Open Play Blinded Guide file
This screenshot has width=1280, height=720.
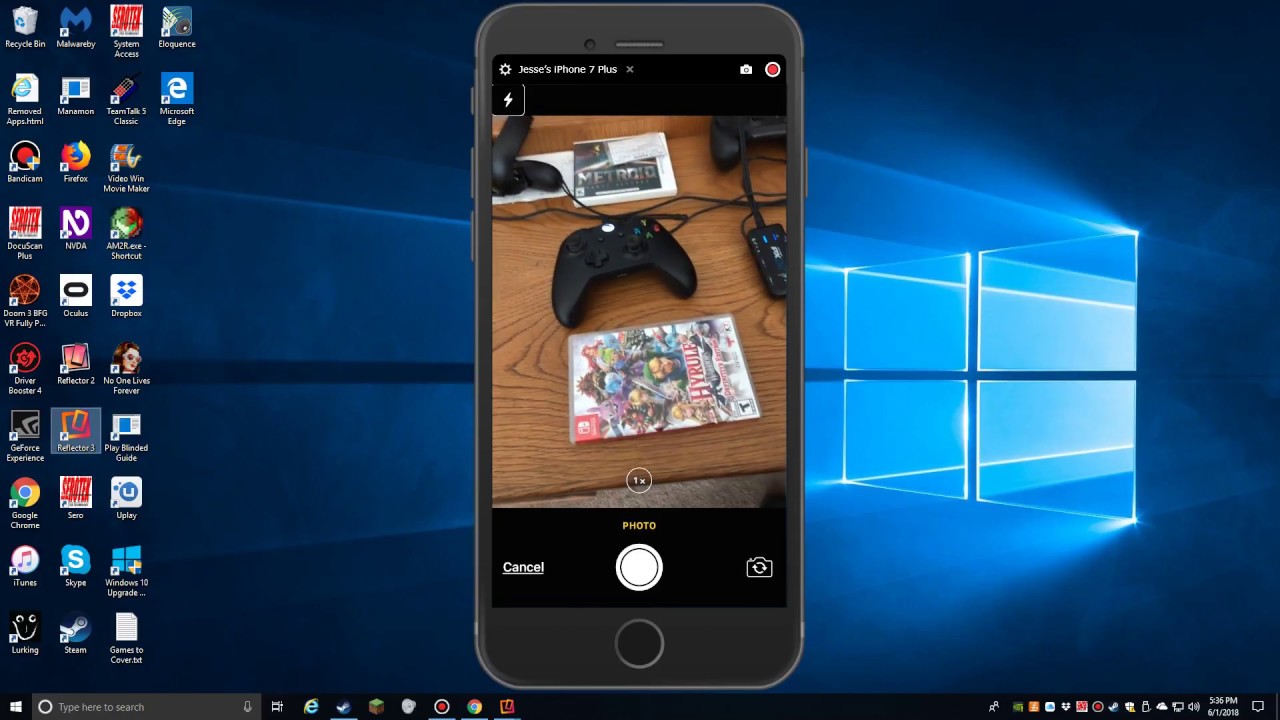point(126,435)
